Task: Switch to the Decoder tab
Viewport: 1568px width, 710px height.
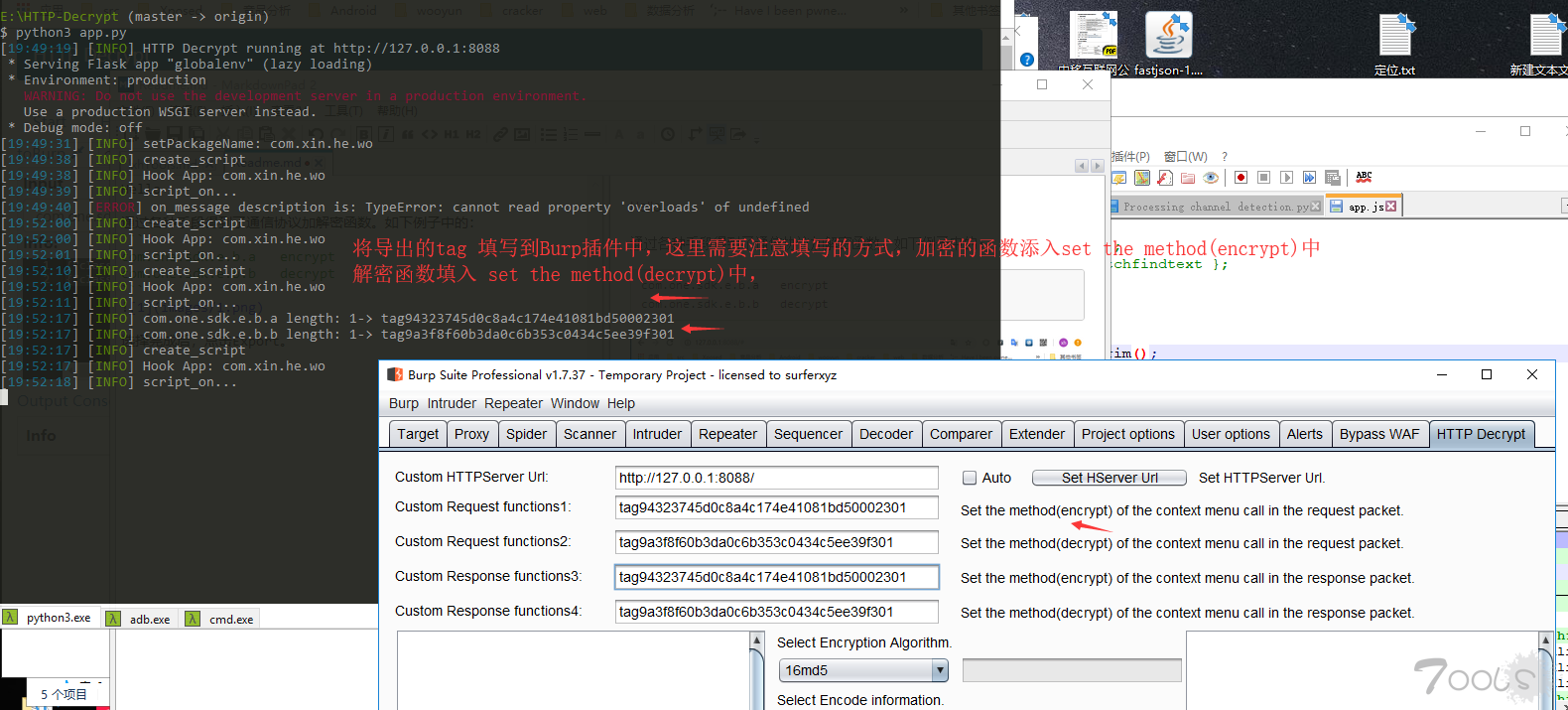Action: (x=886, y=434)
